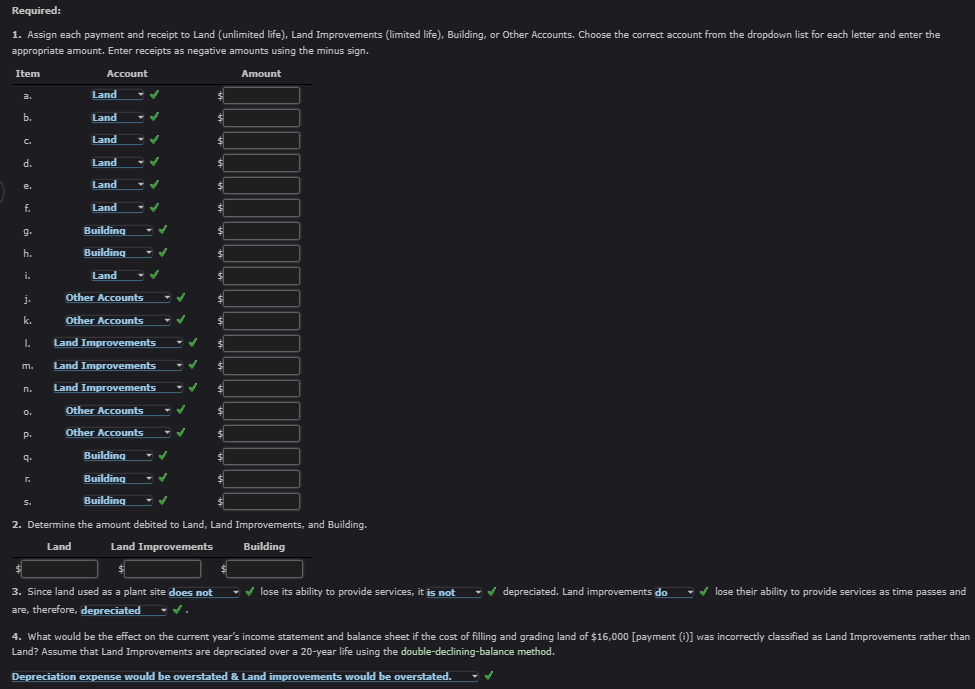Click the checkmark beside item i's Land dropdown
This screenshot has height=689, width=975.
[x=153, y=275]
